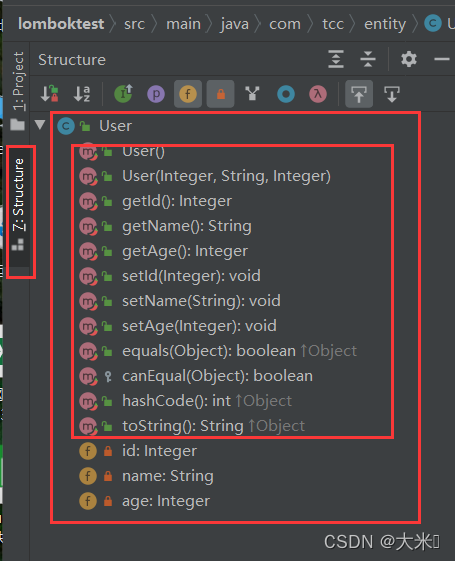
Task: Toggle Show Fields (f) filter
Action: pos(188,94)
